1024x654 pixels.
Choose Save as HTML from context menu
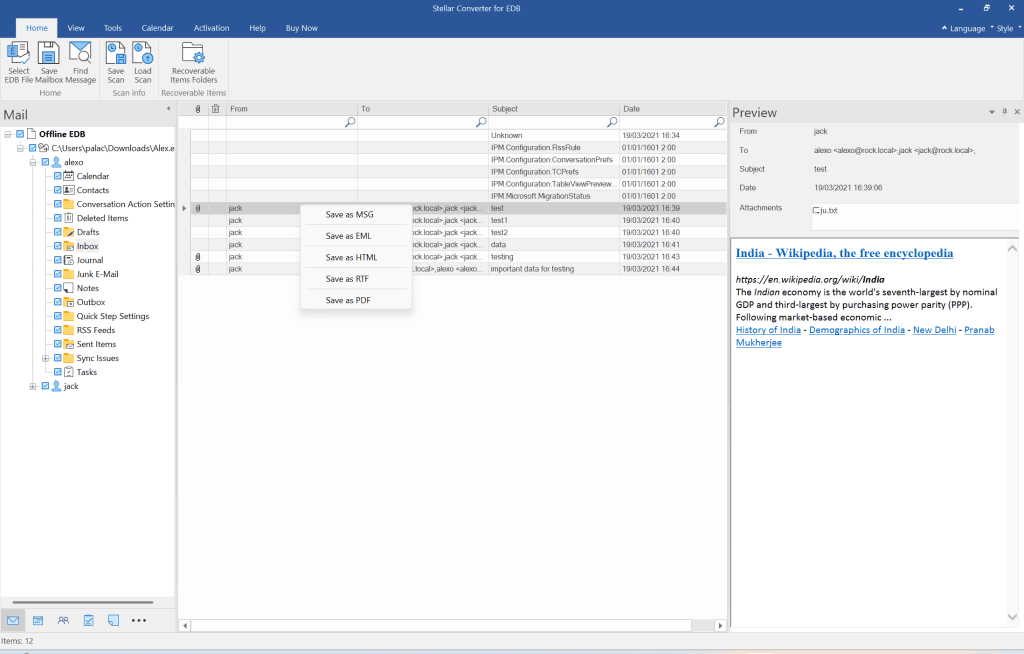(356, 257)
